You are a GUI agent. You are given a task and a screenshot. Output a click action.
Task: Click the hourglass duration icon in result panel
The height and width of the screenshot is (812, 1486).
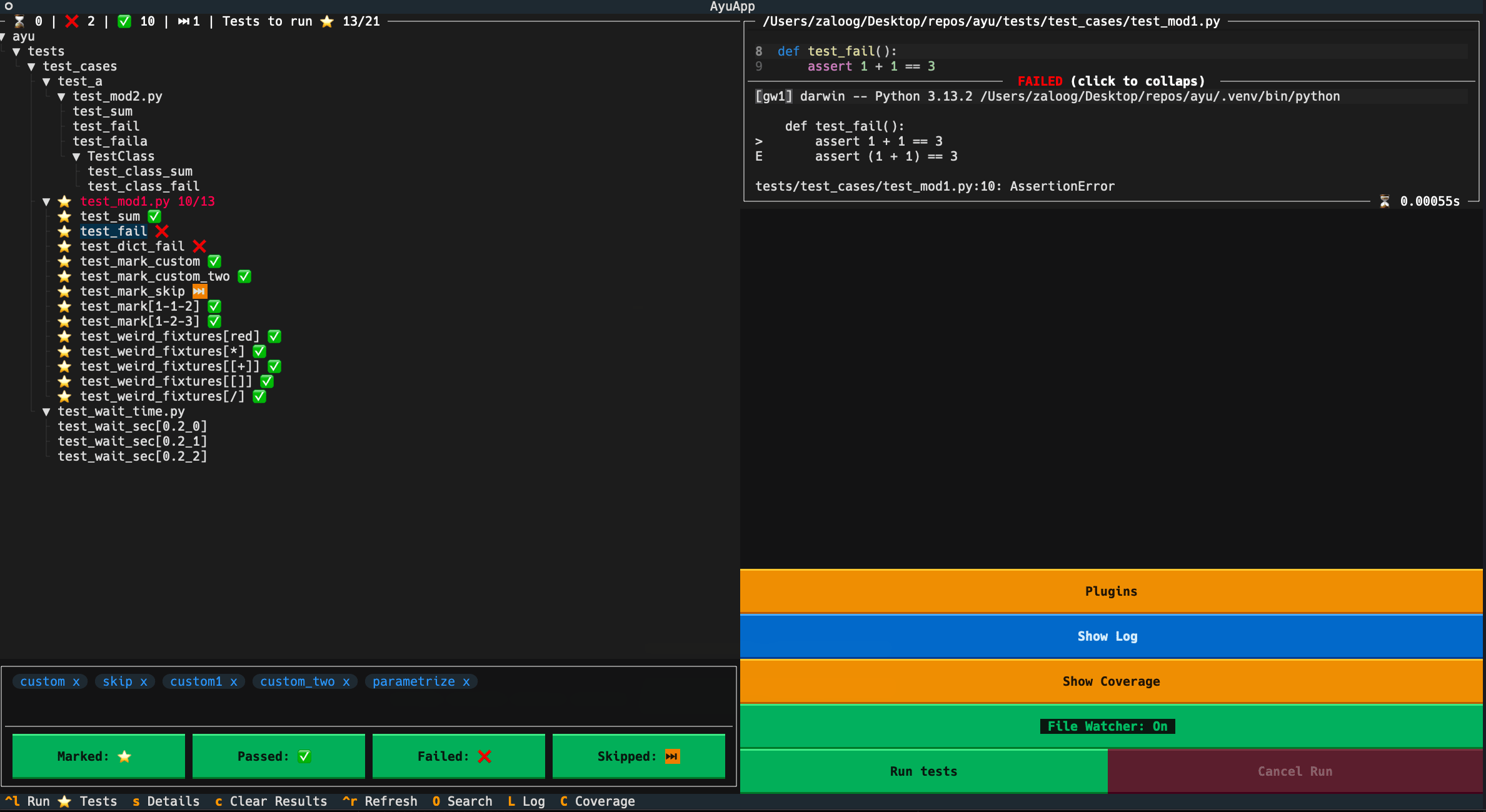point(1385,201)
